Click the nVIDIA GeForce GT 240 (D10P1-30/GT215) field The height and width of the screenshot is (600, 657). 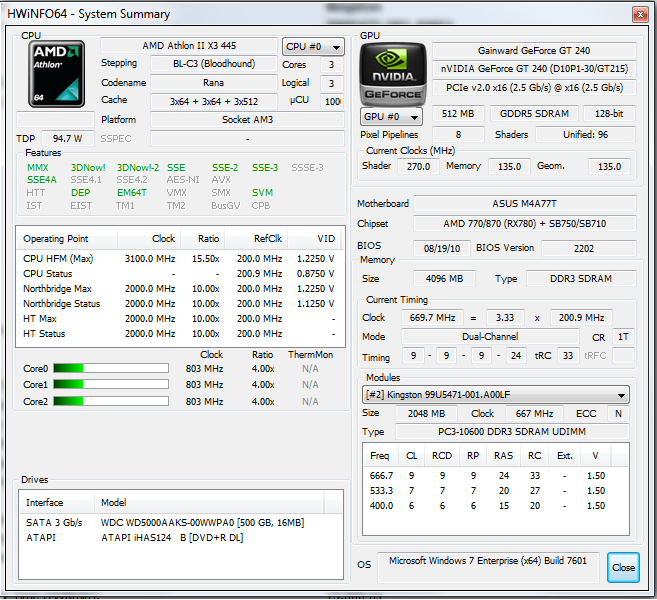click(534, 69)
